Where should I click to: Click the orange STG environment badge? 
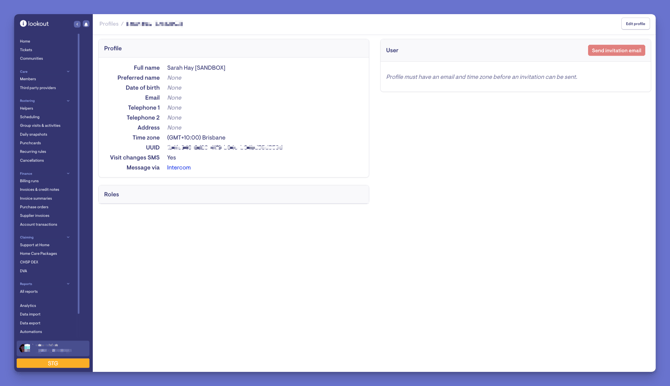click(x=53, y=363)
